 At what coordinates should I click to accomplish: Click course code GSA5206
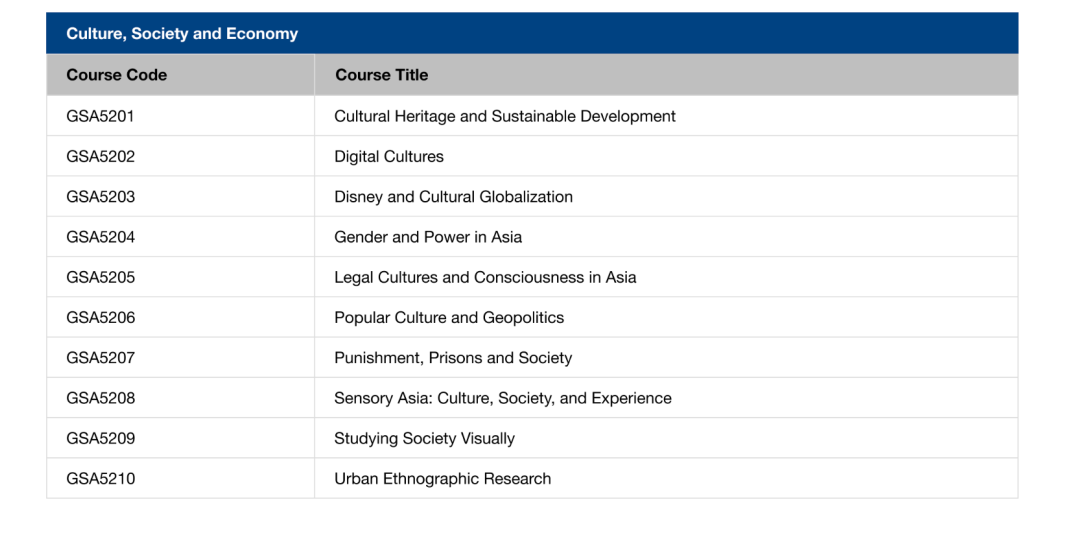100,318
